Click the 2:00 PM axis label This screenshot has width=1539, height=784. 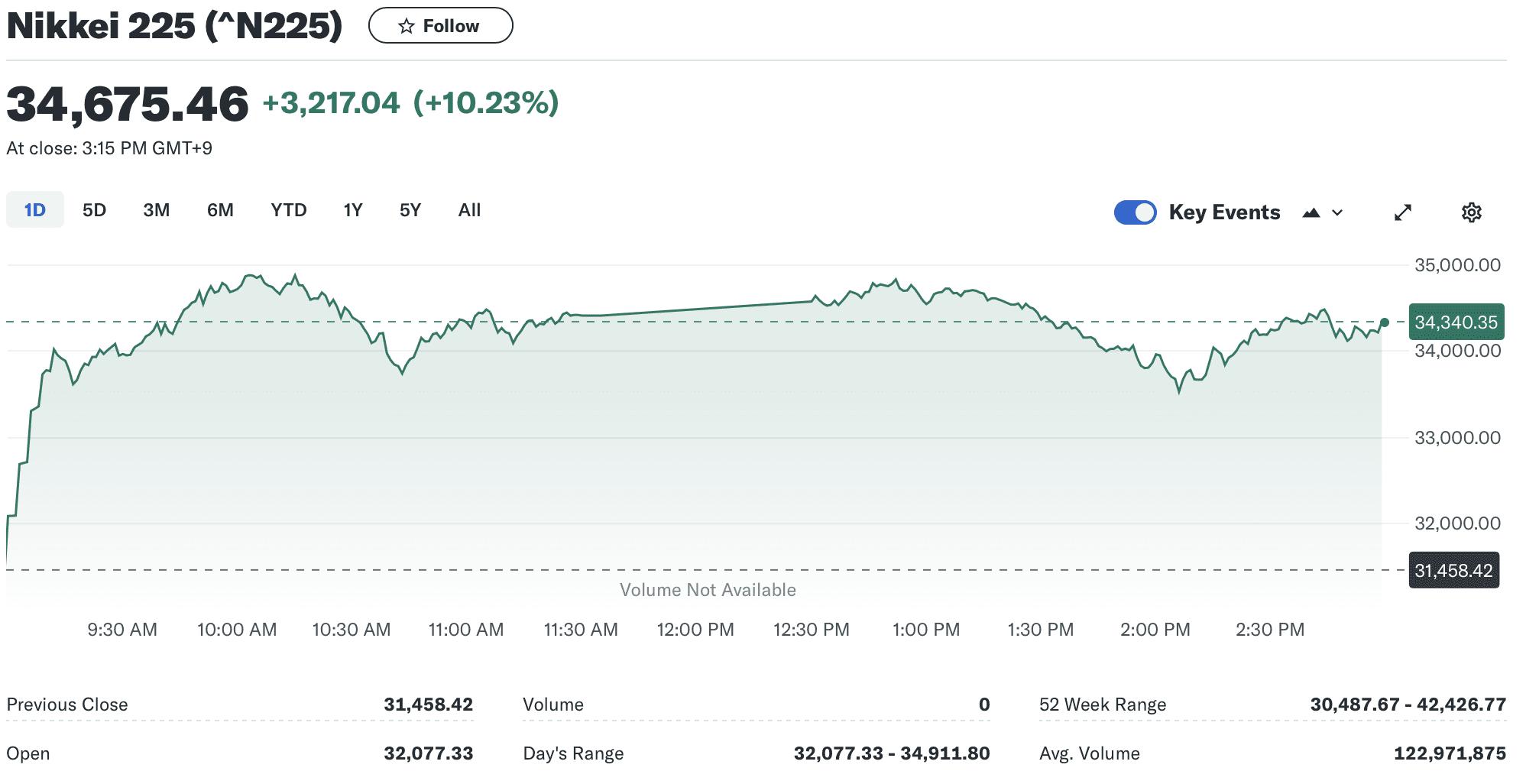click(x=1155, y=630)
